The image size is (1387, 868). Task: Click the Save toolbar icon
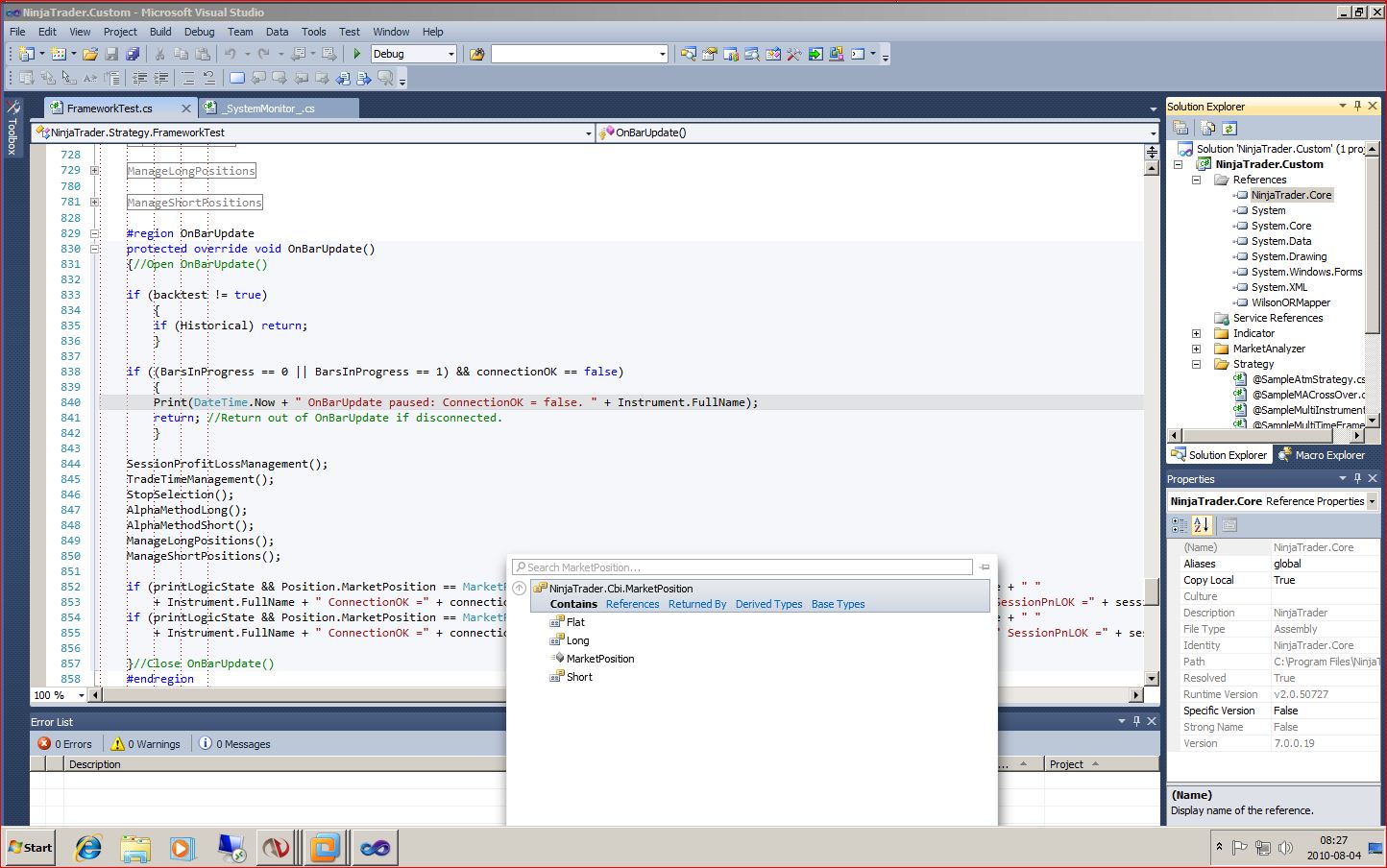[111, 54]
